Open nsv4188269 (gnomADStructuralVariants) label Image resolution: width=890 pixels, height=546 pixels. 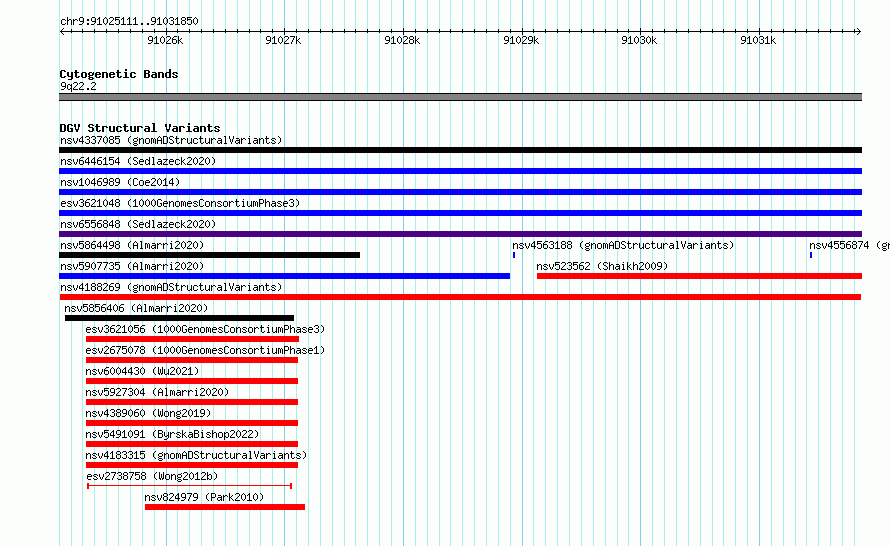[x=171, y=287]
